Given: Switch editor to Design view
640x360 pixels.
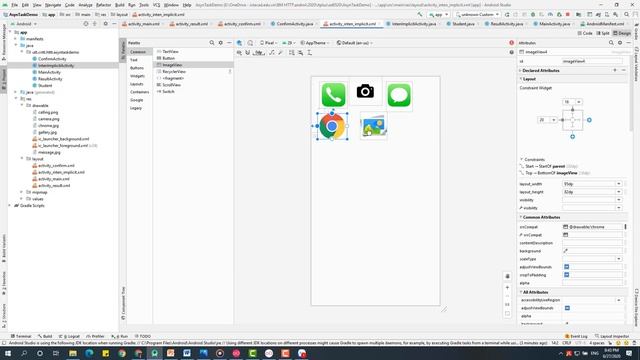Looking at the screenshot, I should click(x=622, y=33).
